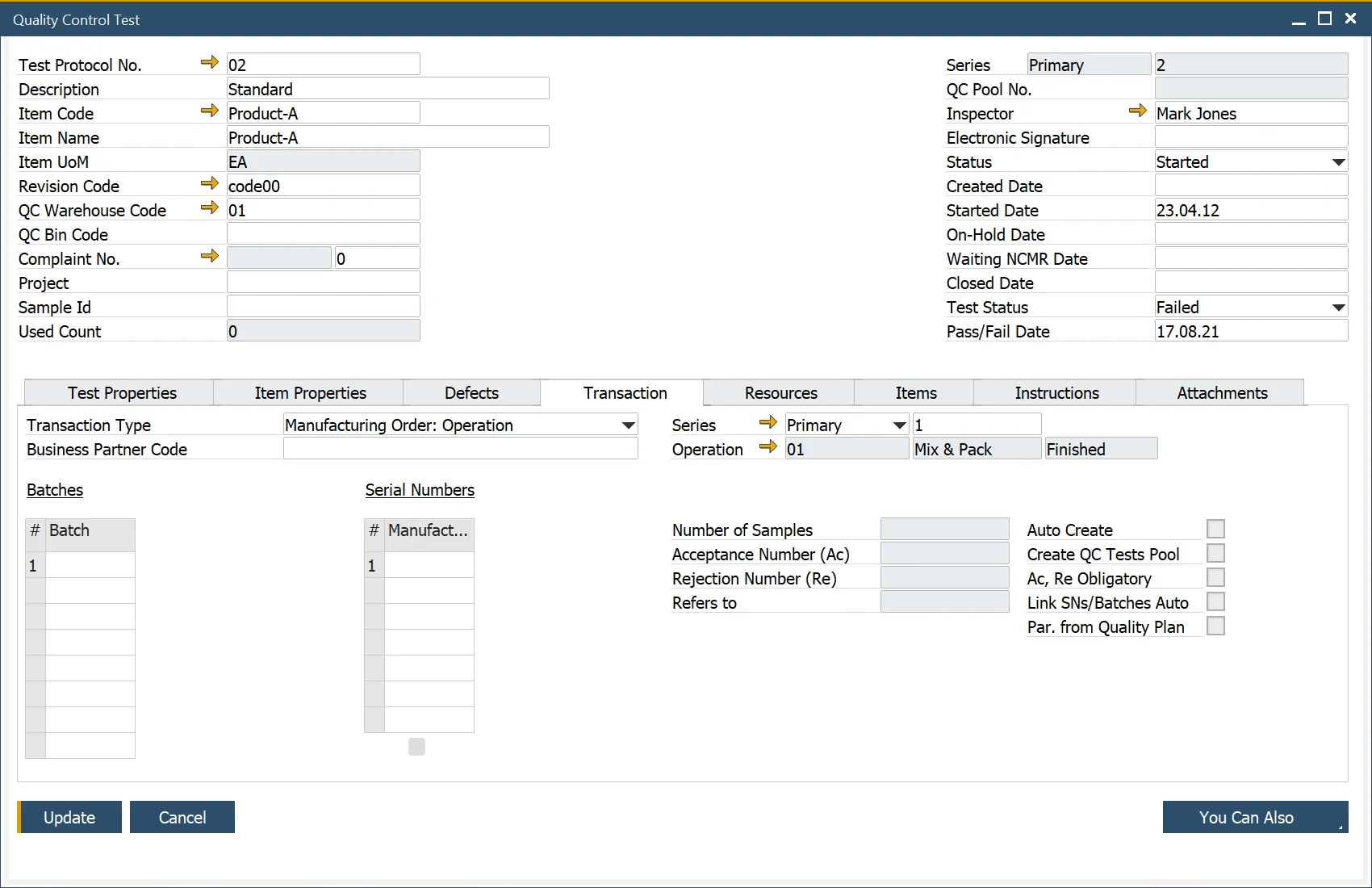Image resolution: width=1372 pixels, height=888 pixels.
Task: Open the Instructions tab
Action: click(x=1056, y=392)
